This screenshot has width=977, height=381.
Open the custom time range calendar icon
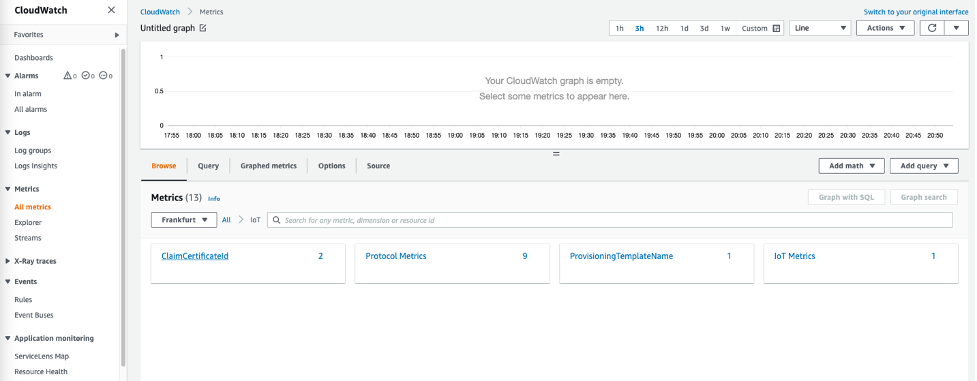(x=776, y=28)
